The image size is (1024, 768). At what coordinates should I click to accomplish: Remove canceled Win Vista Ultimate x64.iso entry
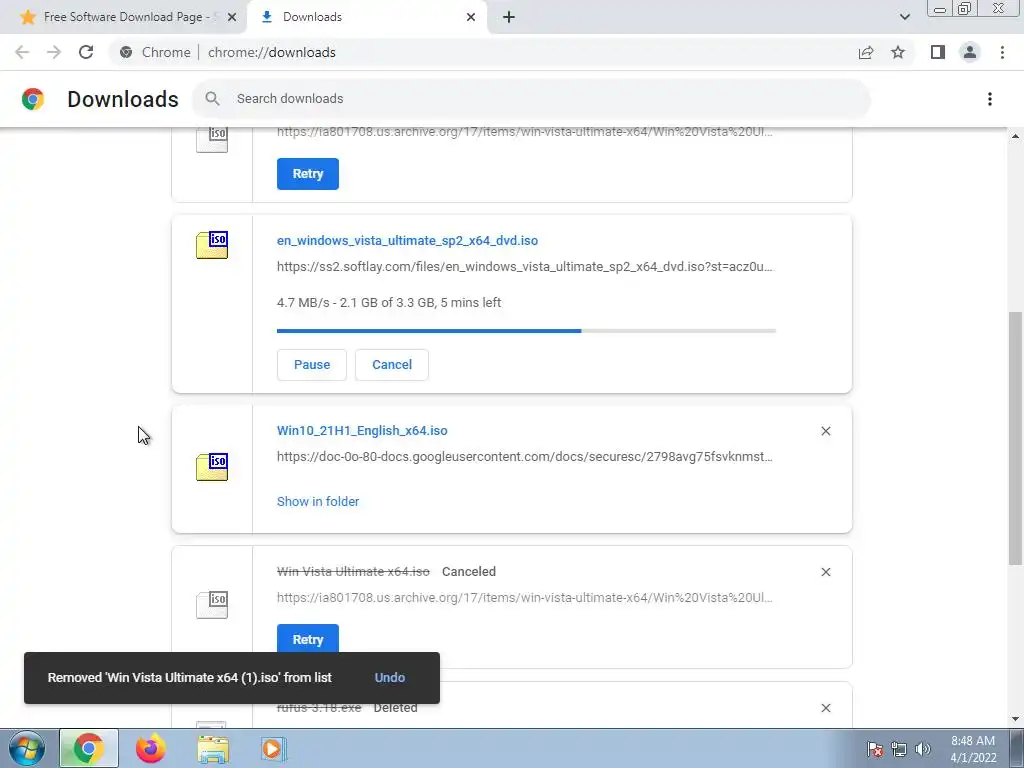825,572
